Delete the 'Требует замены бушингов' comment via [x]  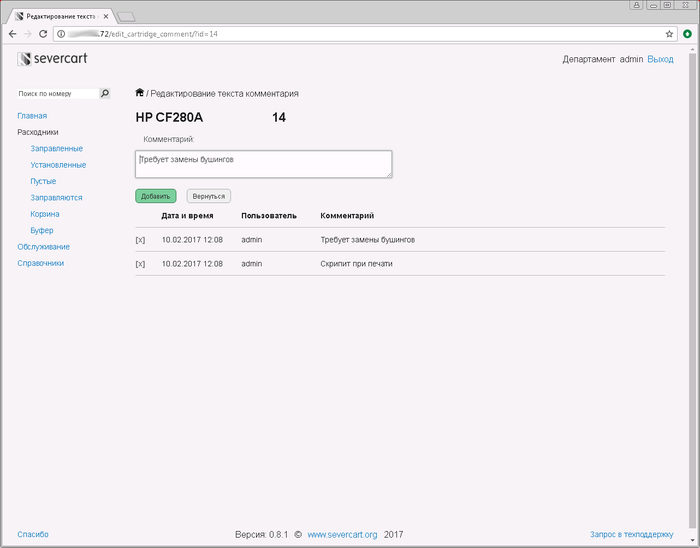pyautogui.click(x=140, y=240)
